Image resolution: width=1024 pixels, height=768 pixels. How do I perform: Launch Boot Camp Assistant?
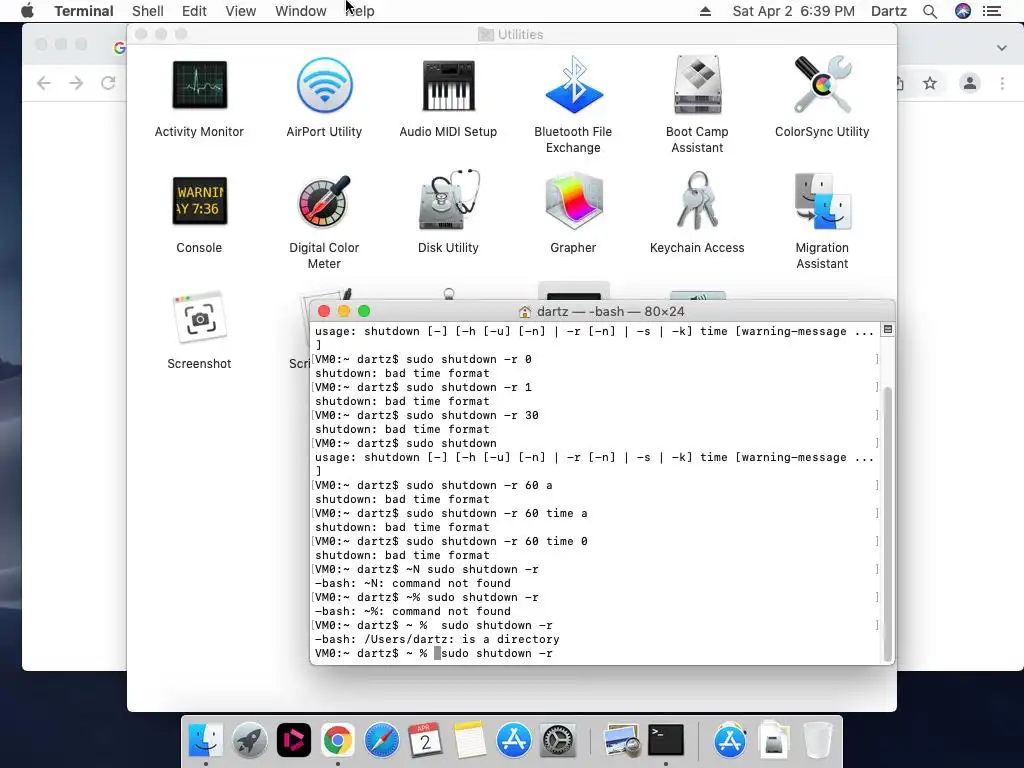click(697, 85)
